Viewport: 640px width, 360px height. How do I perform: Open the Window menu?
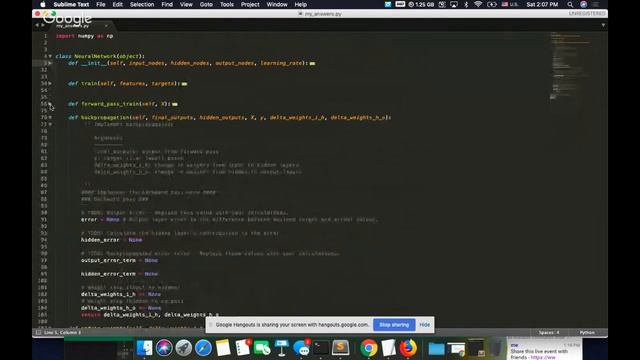(277, 4)
